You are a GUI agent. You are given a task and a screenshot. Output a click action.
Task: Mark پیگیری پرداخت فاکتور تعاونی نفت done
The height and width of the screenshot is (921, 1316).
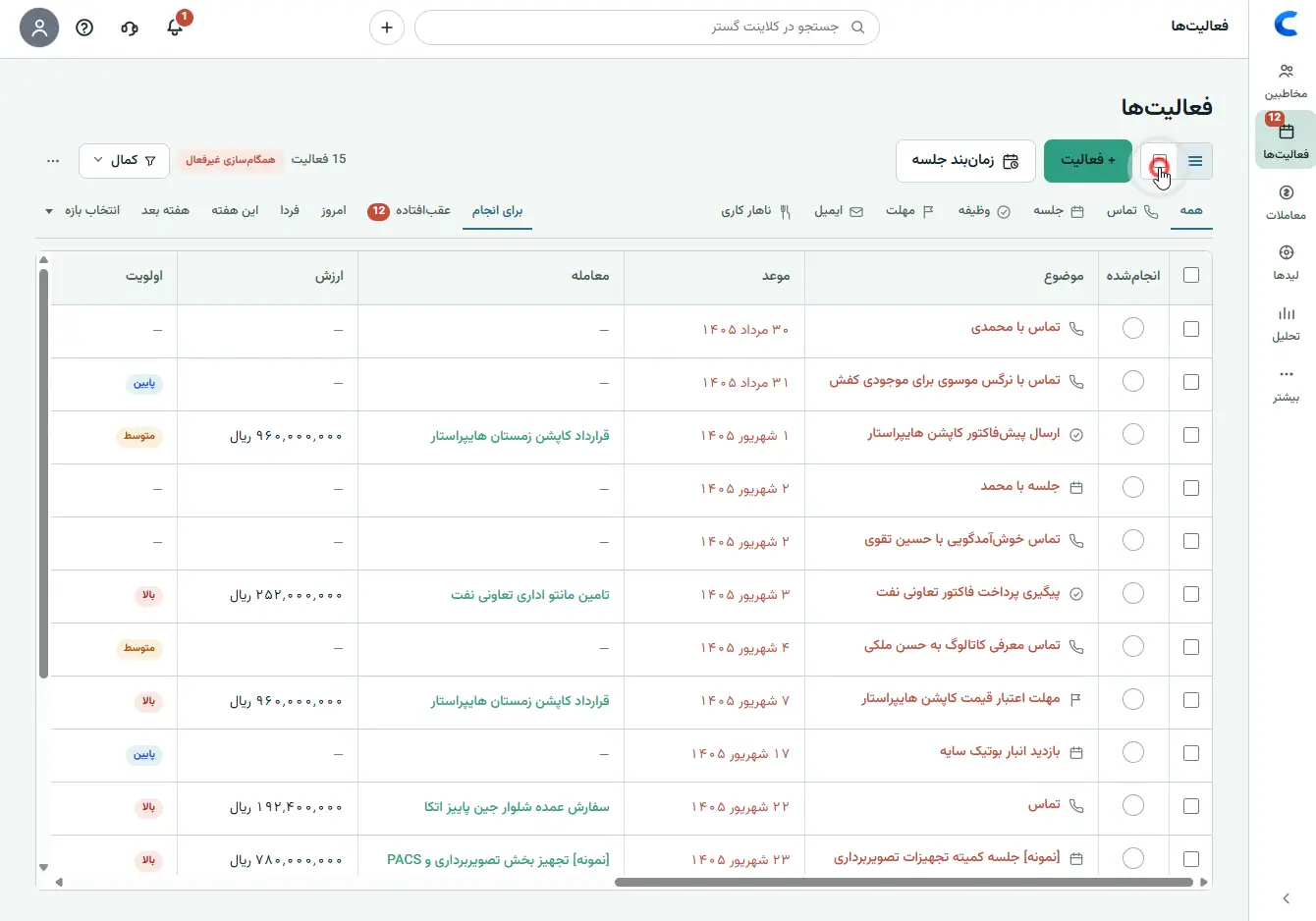pyautogui.click(x=1133, y=594)
